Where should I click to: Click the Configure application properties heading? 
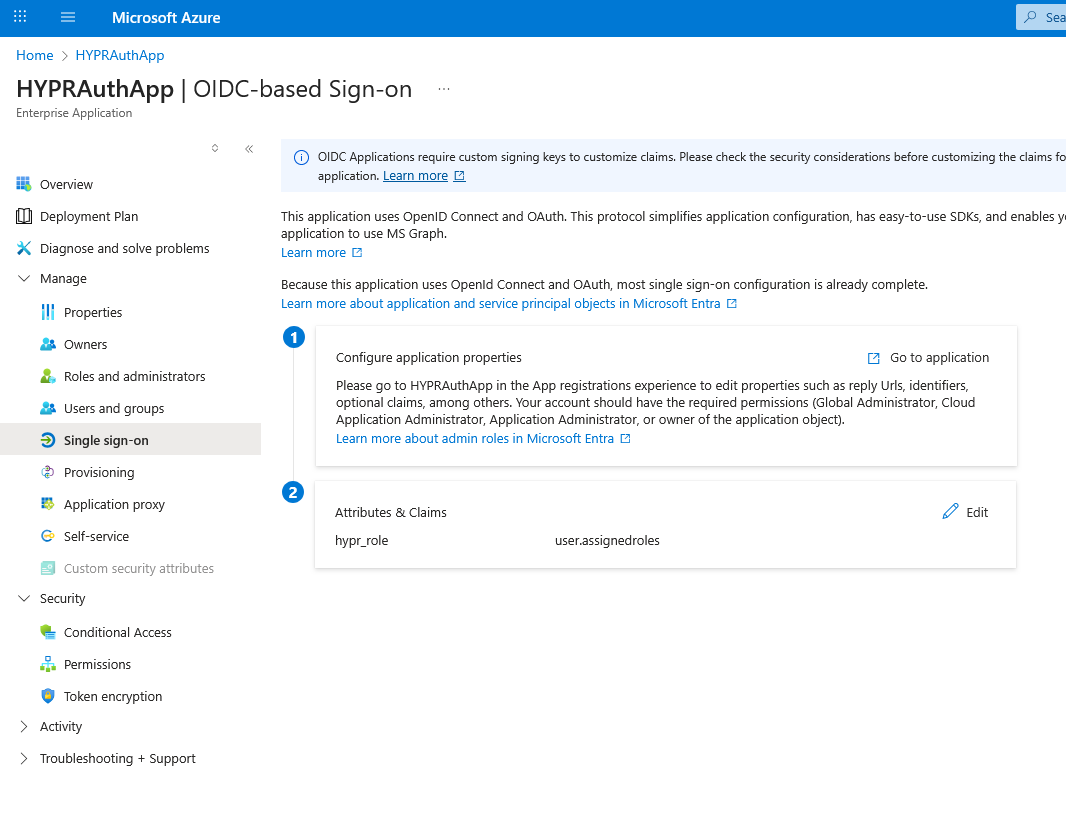pyautogui.click(x=429, y=358)
